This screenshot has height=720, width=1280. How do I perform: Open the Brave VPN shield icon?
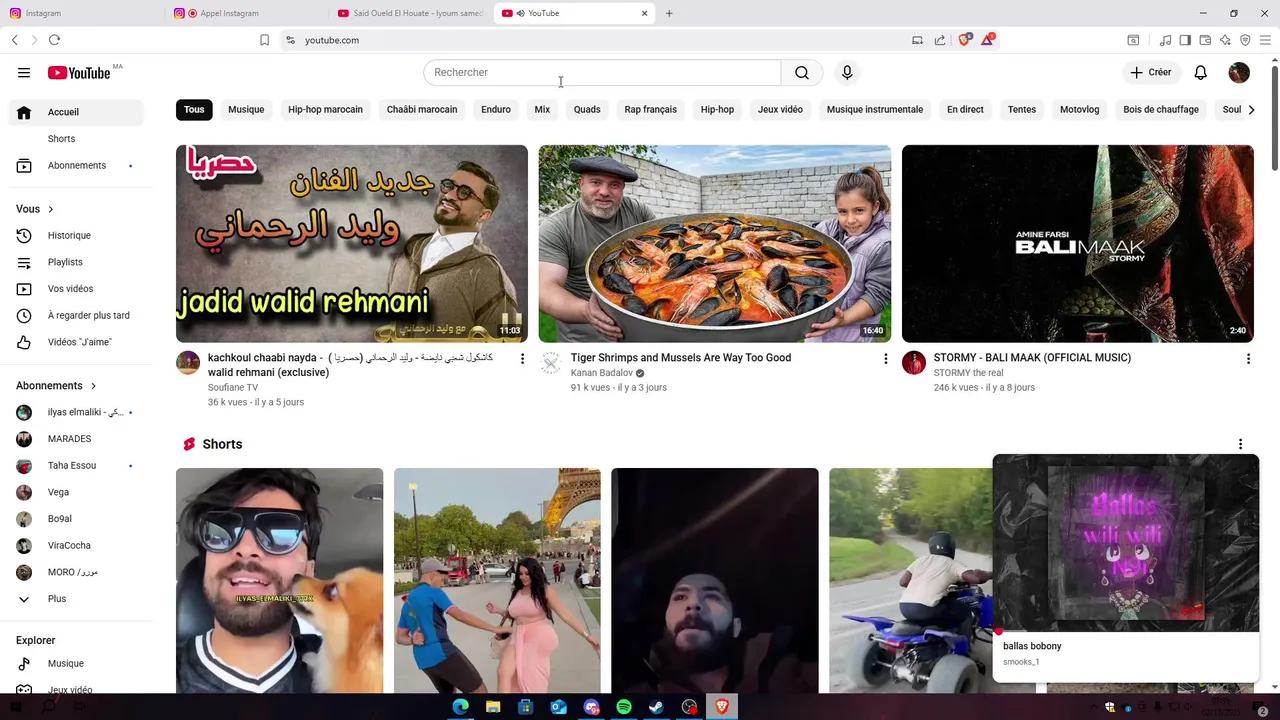(x=1245, y=40)
